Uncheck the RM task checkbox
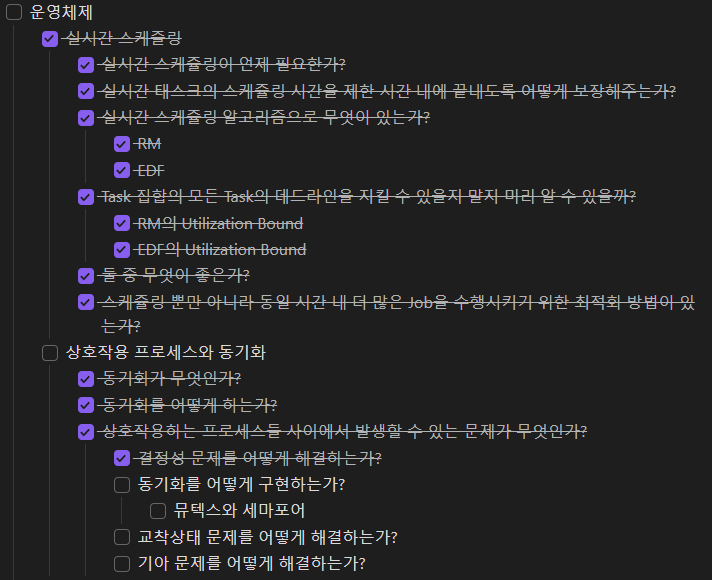This screenshot has width=712, height=580. coord(122,144)
